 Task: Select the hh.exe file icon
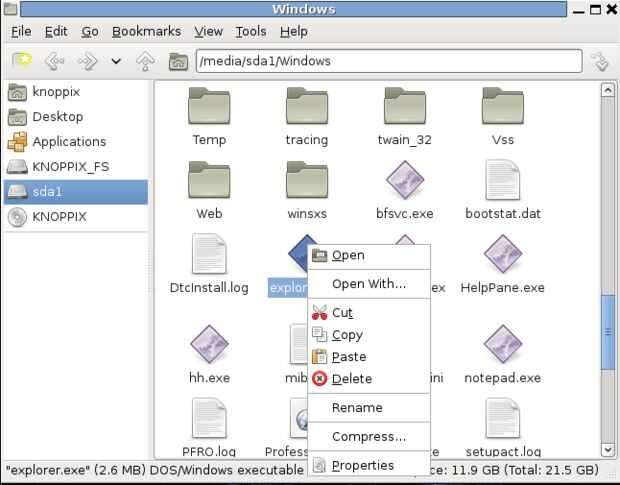[209, 344]
